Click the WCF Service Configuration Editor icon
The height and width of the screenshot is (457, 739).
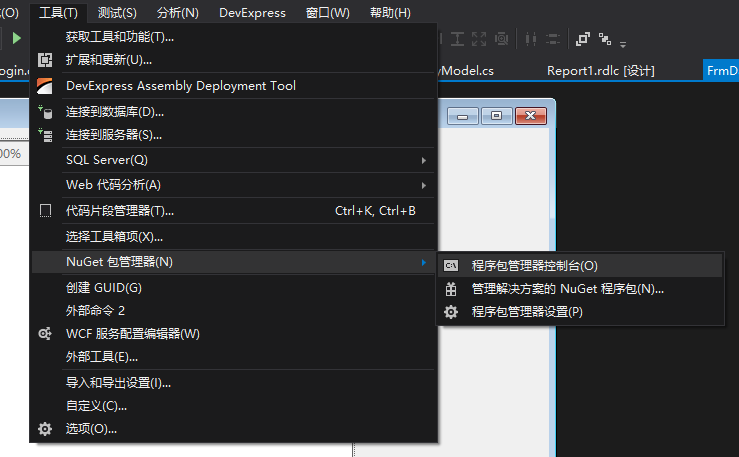coord(45,334)
